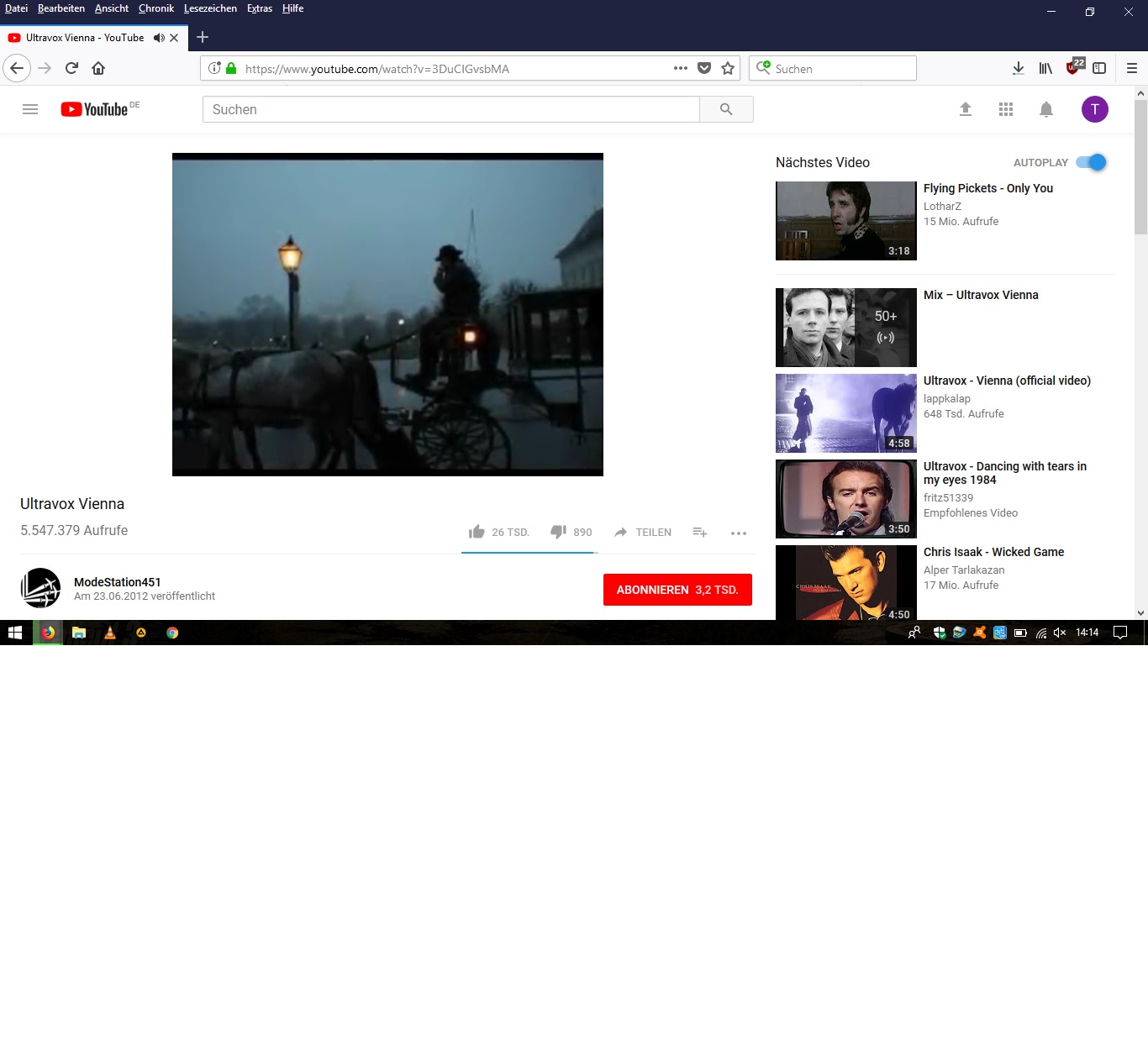The height and width of the screenshot is (1045, 1148).
Task: Save page to Pocket icon
Action: pos(704,68)
